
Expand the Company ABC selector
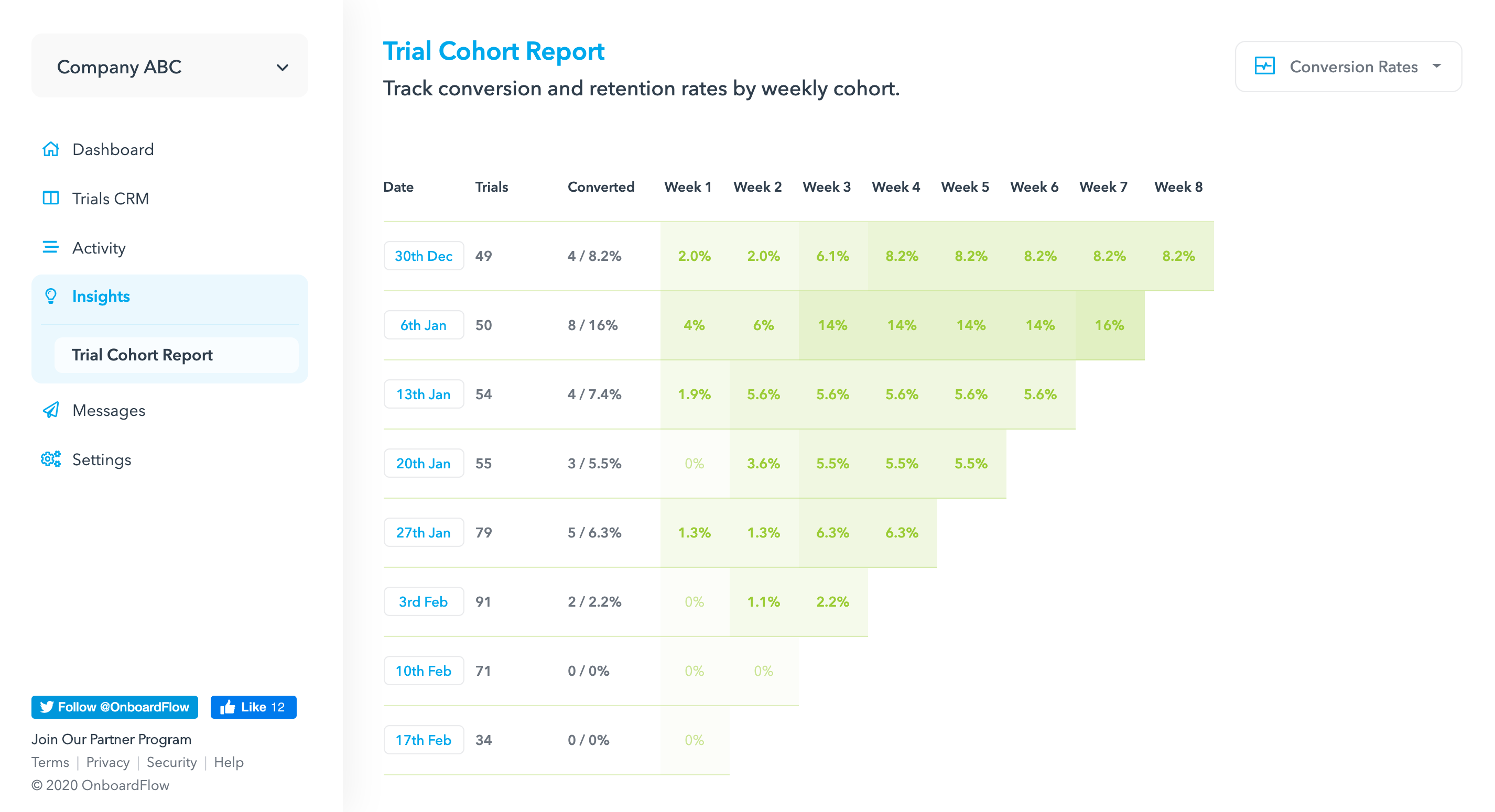point(282,67)
